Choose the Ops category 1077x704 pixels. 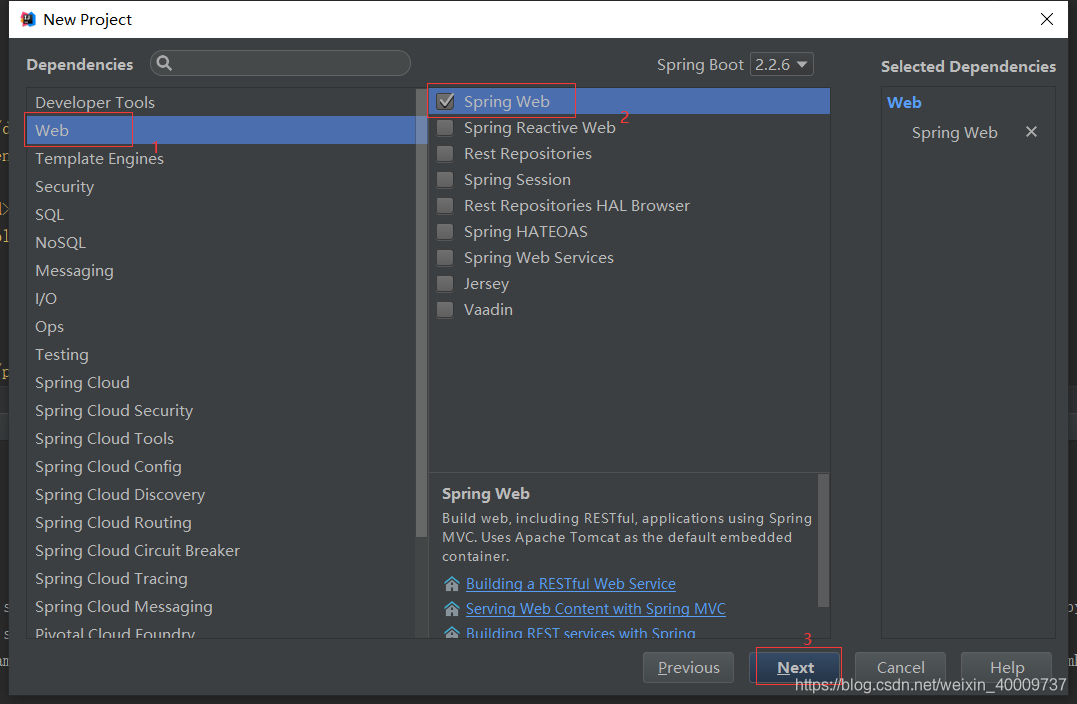[x=221, y=327]
